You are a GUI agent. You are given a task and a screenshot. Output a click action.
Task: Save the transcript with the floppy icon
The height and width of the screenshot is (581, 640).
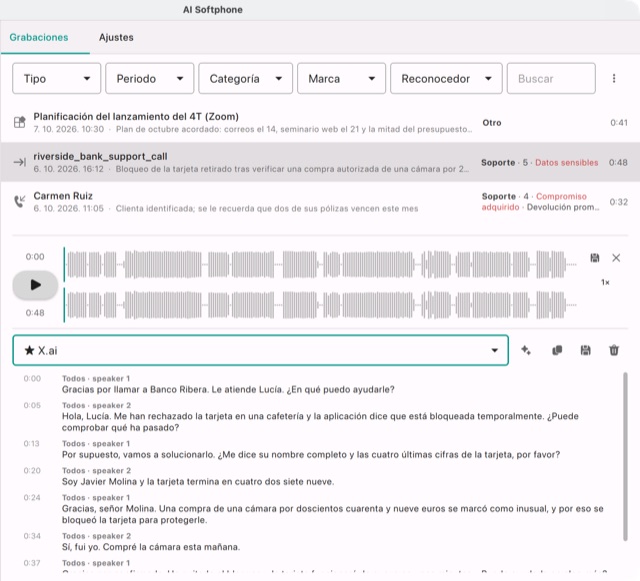[585, 350]
